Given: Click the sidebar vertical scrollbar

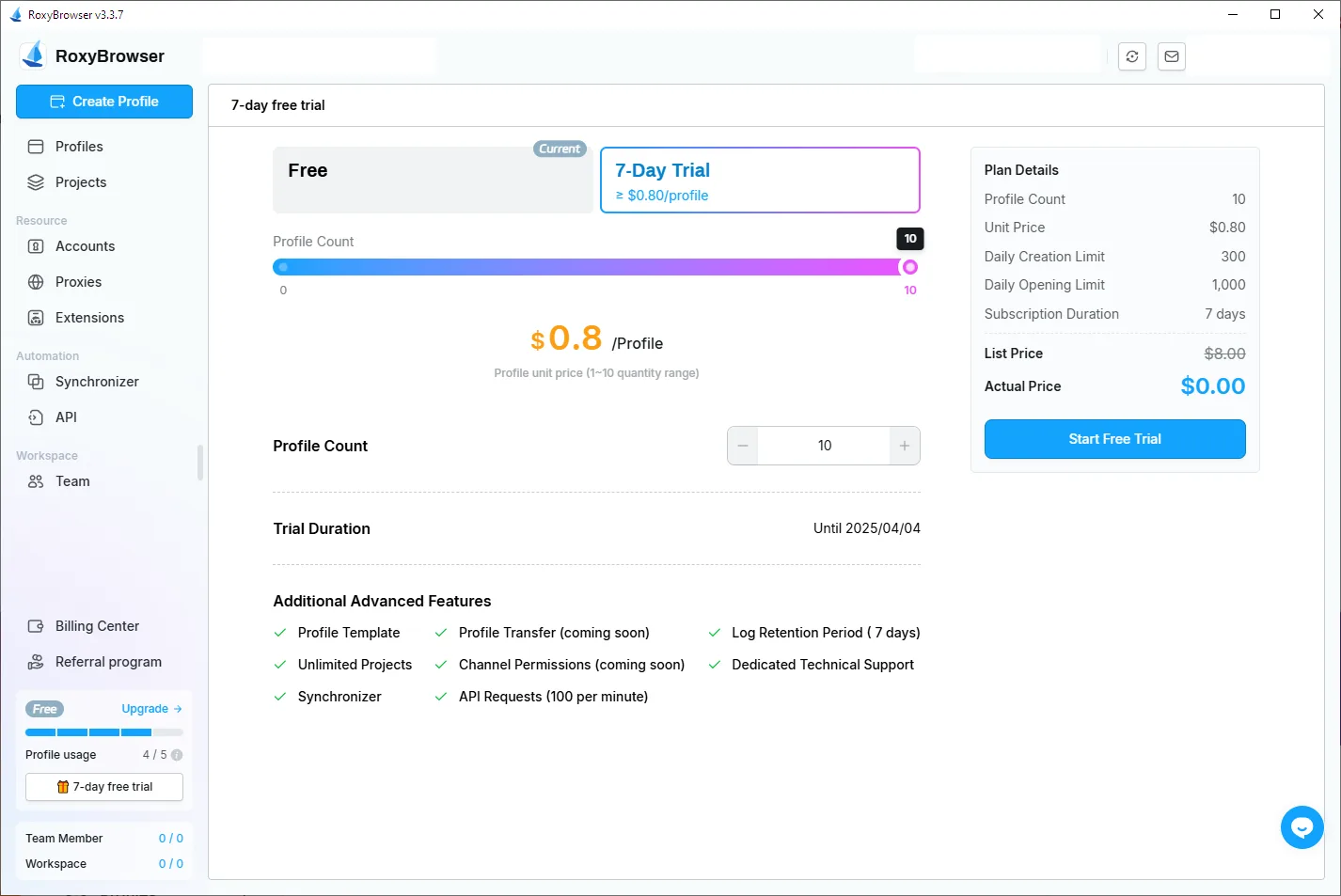Looking at the screenshot, I should pyautogui.click(x=199, y=463).
